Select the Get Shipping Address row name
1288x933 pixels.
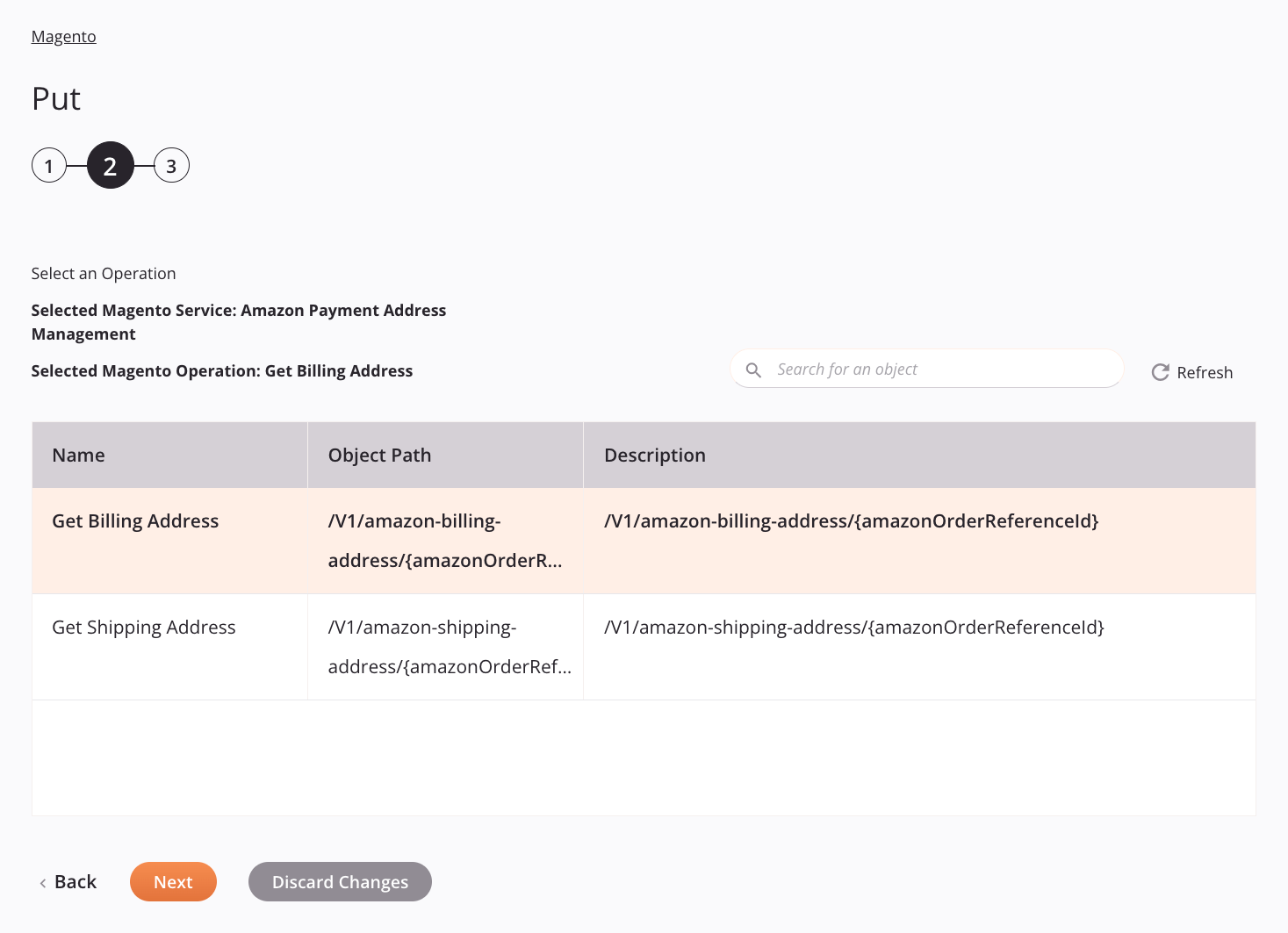click(x=144, y=628)
